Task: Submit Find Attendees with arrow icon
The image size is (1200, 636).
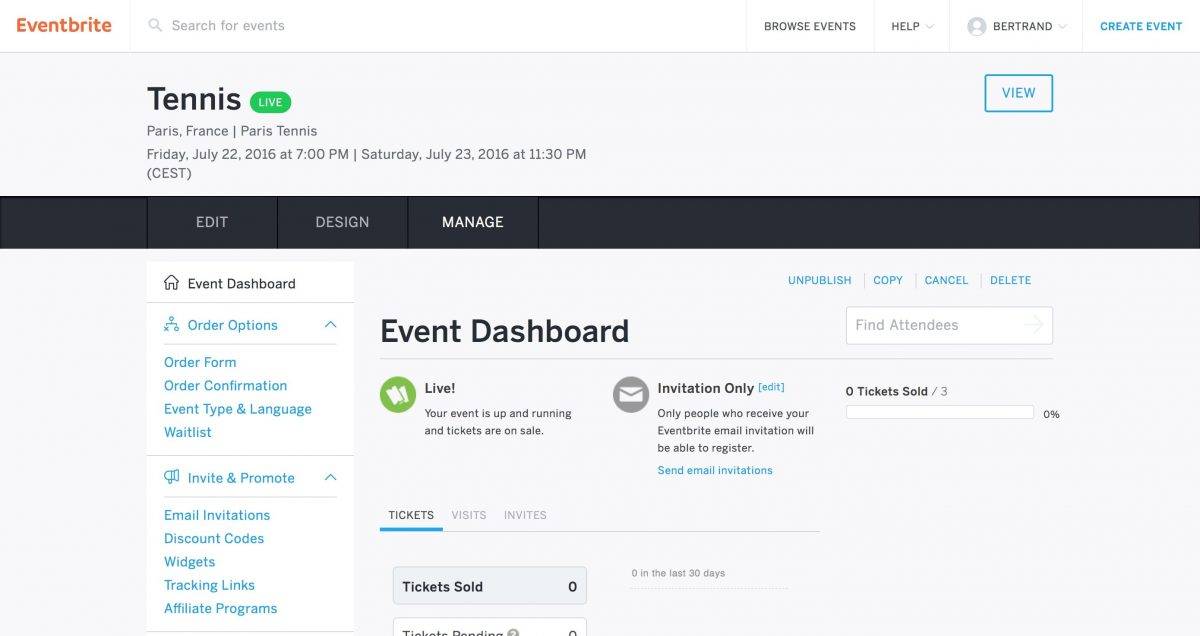Action: (x=1033, y=325)
